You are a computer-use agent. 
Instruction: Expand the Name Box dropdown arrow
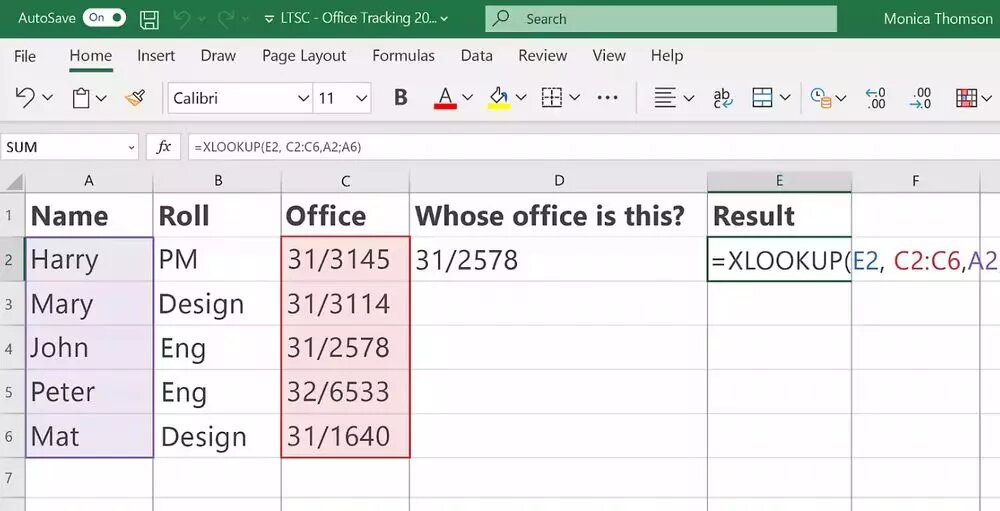131,147
